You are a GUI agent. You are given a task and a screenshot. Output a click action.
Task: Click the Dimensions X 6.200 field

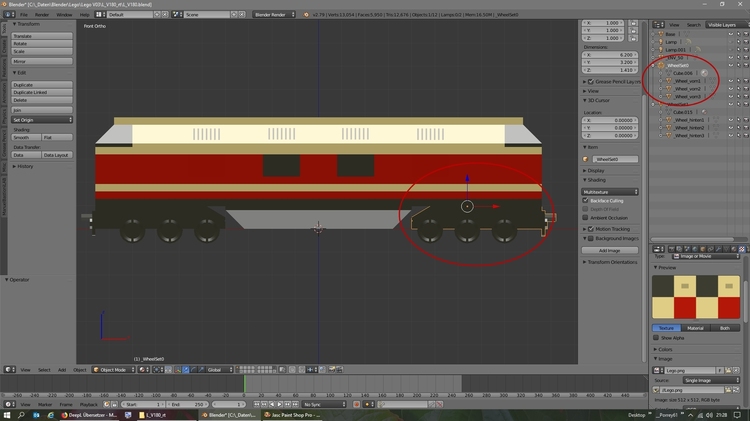coord(610,55)
